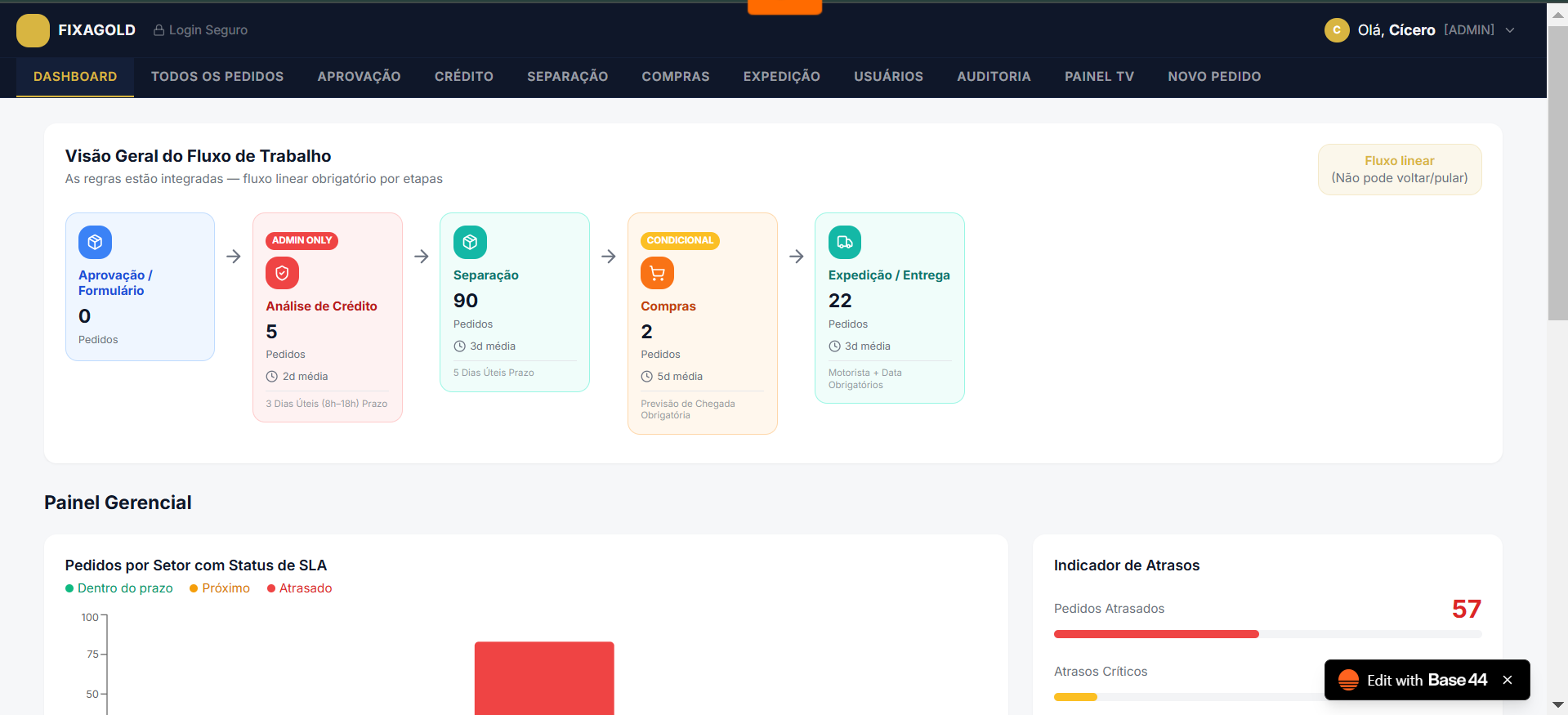Click the Fluxo linear info badge
Screen dimensions: 1568x715
pos(1400,169)
